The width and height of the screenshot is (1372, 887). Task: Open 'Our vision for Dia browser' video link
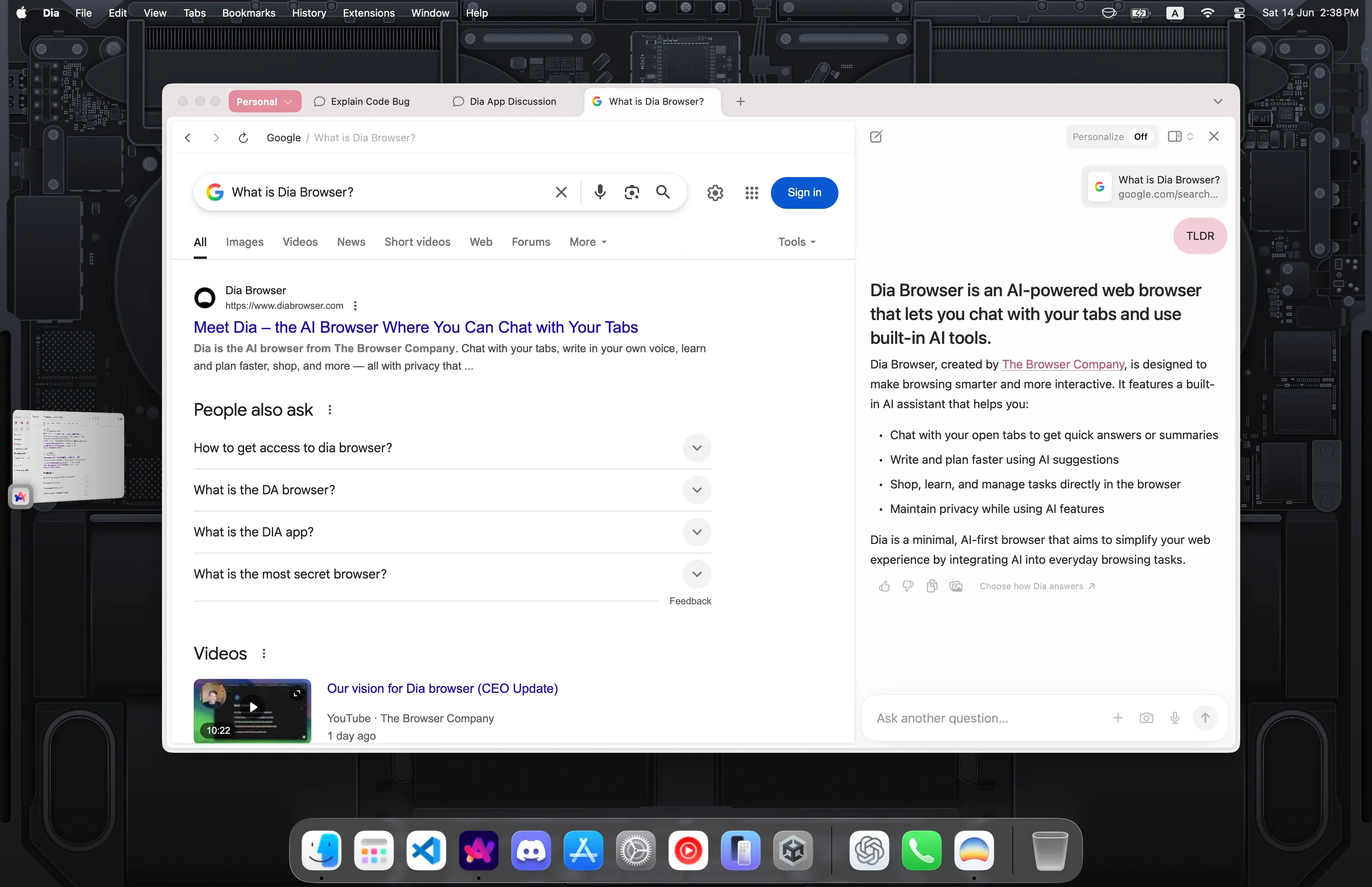[442, 688]
